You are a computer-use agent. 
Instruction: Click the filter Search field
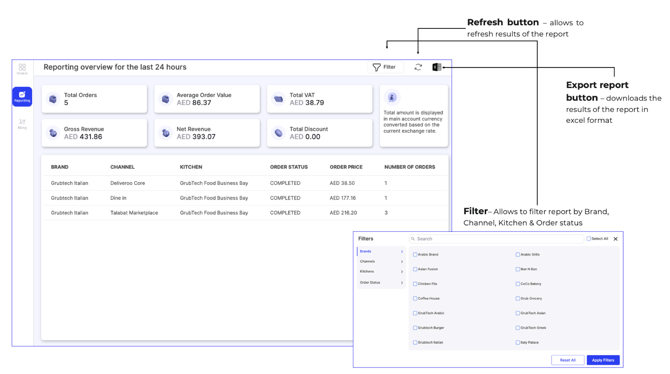pos(496,239)
